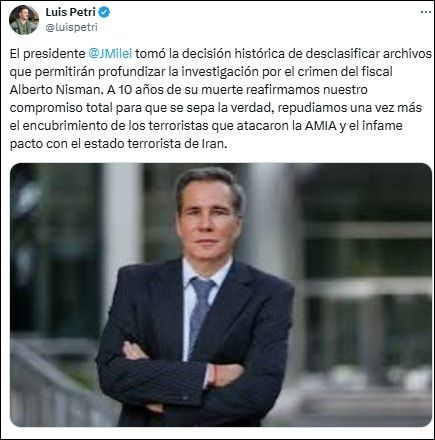
Task: Click 'desclasificar archivos' in the first line
Action: [368, 54]
